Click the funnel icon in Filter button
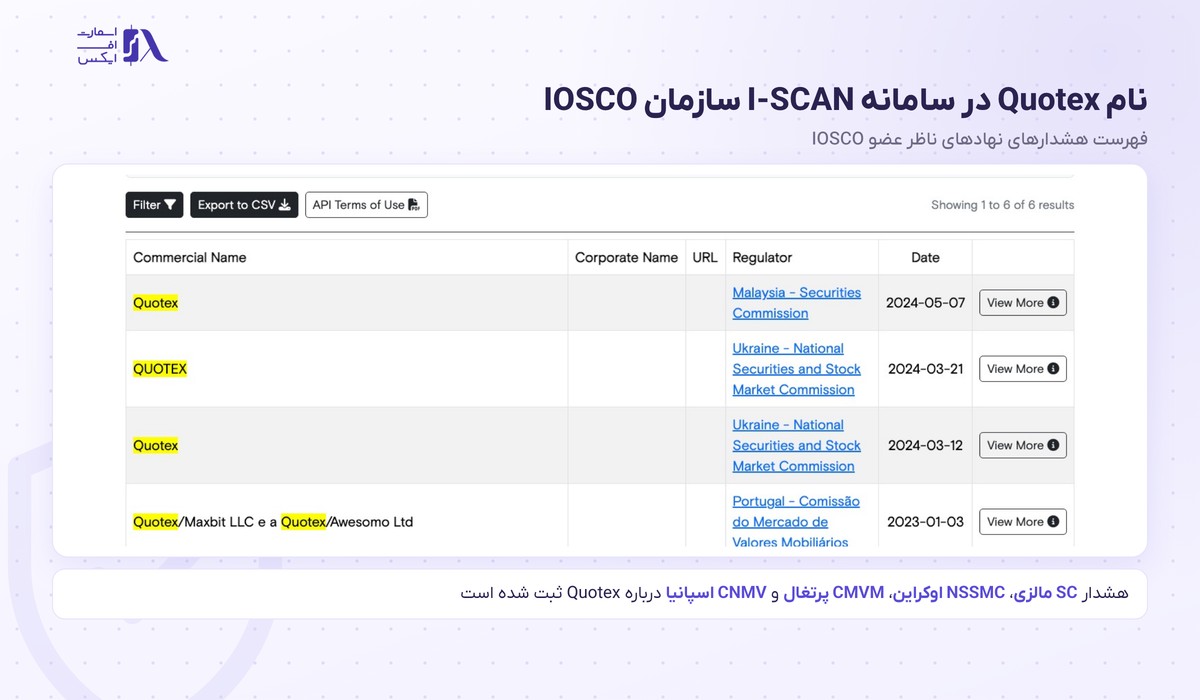1200x700 pixels. (170, 205)
